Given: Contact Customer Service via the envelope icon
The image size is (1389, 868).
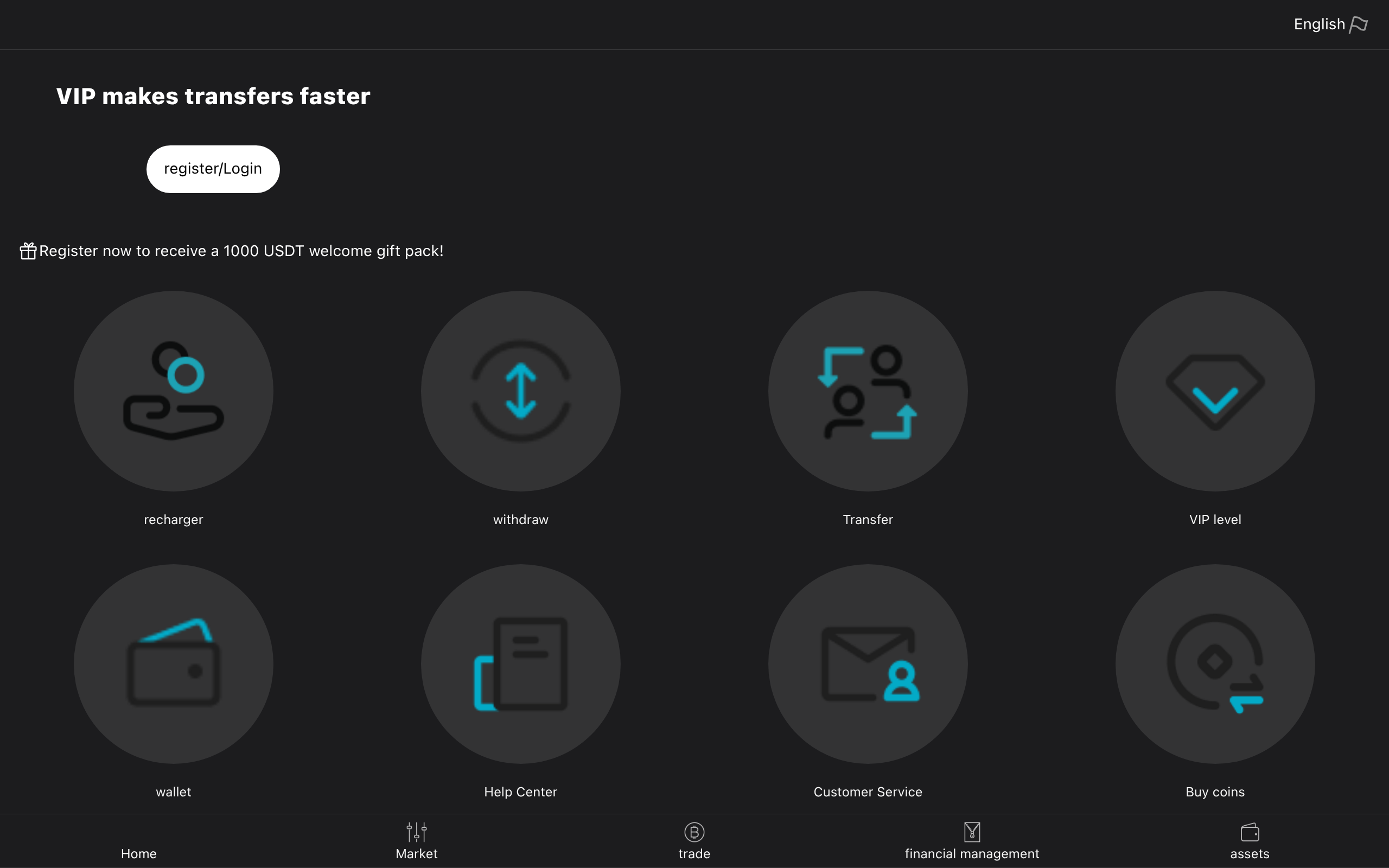Looking at the screenshot, I should (x=867, y=663).
